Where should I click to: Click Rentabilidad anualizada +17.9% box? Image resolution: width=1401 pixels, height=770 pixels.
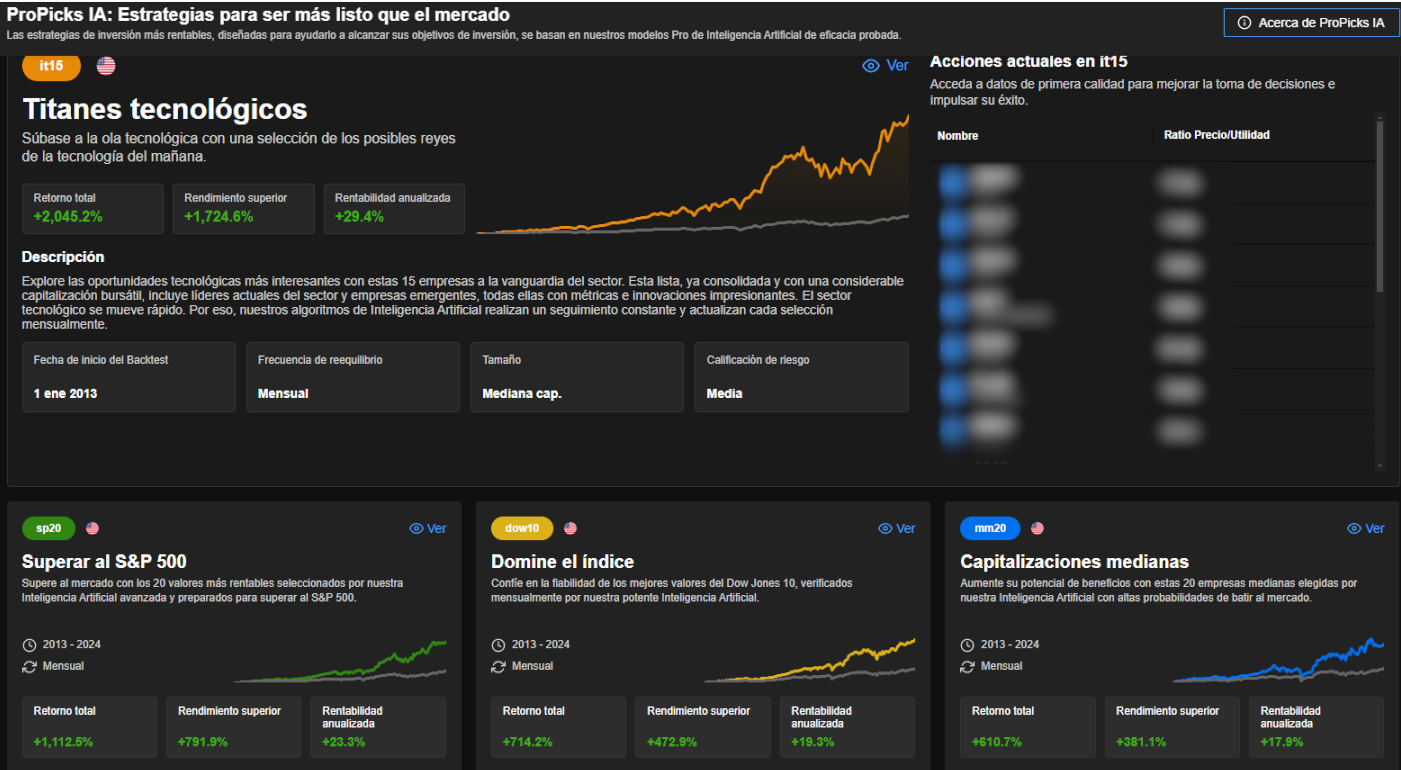pos(1316,727)
